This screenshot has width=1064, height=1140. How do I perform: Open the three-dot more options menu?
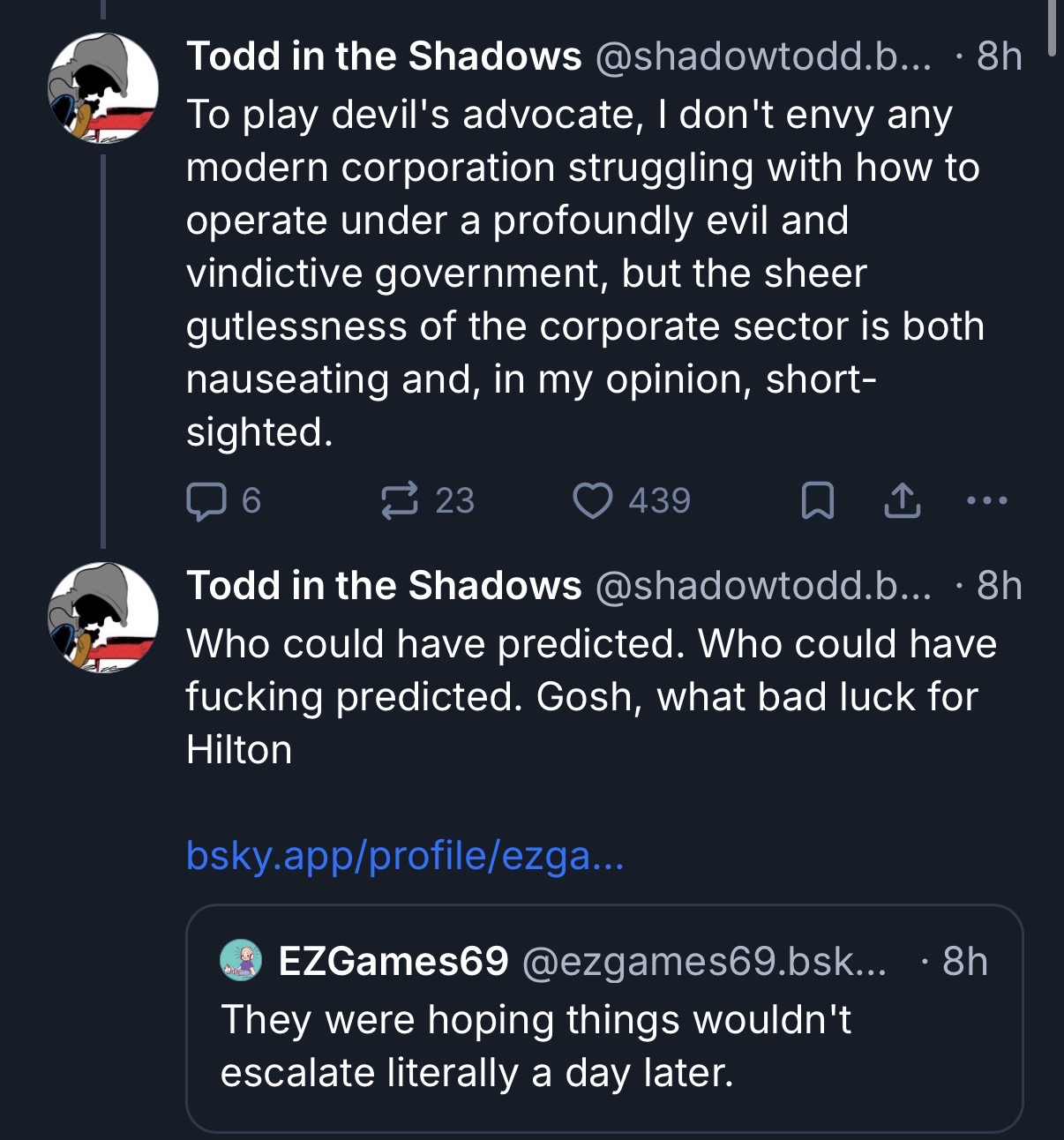[x=986, y=500]
